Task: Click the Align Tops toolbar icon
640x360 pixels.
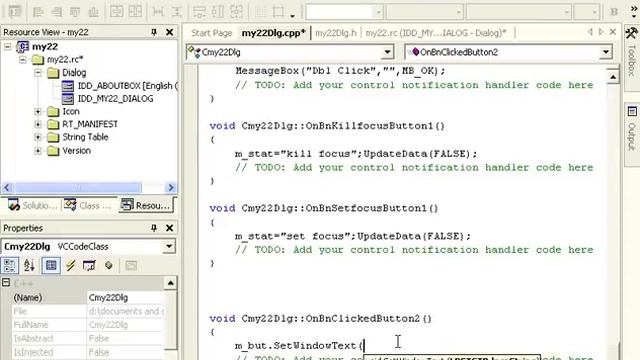Action: point(75,11)
